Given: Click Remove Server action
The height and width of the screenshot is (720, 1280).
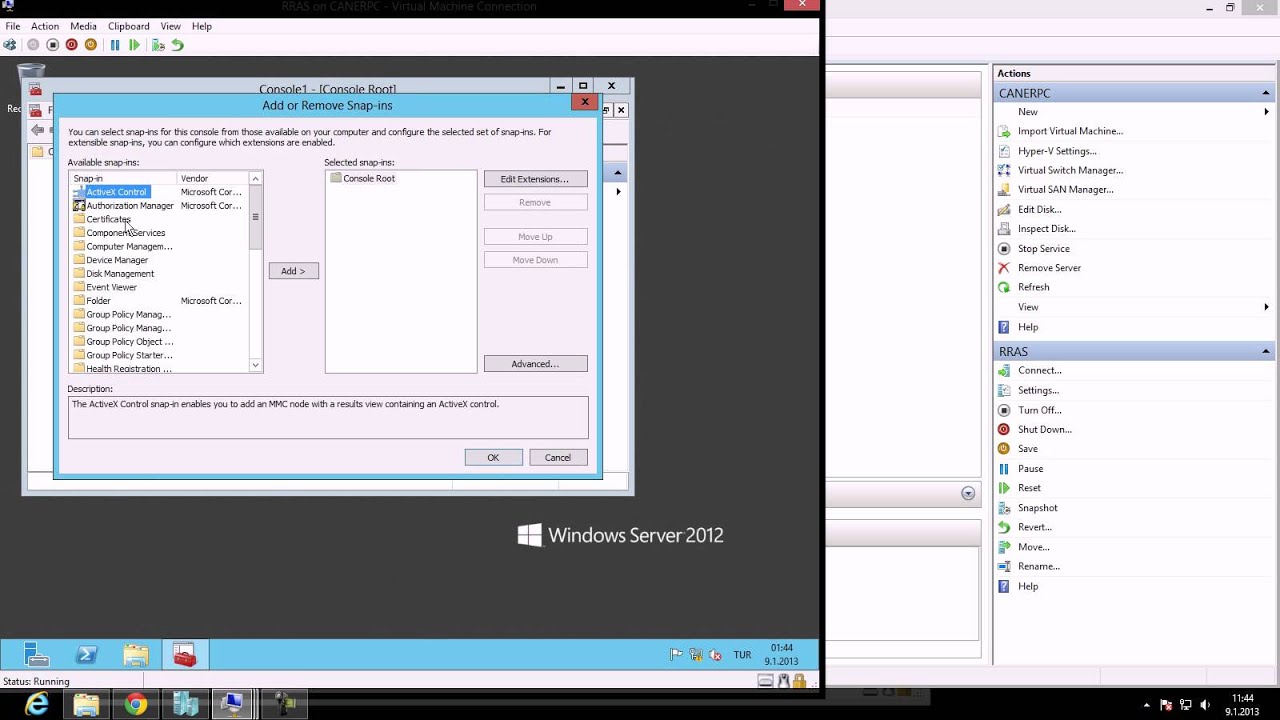Looking at the screenshot, I should click(1049, 268).
